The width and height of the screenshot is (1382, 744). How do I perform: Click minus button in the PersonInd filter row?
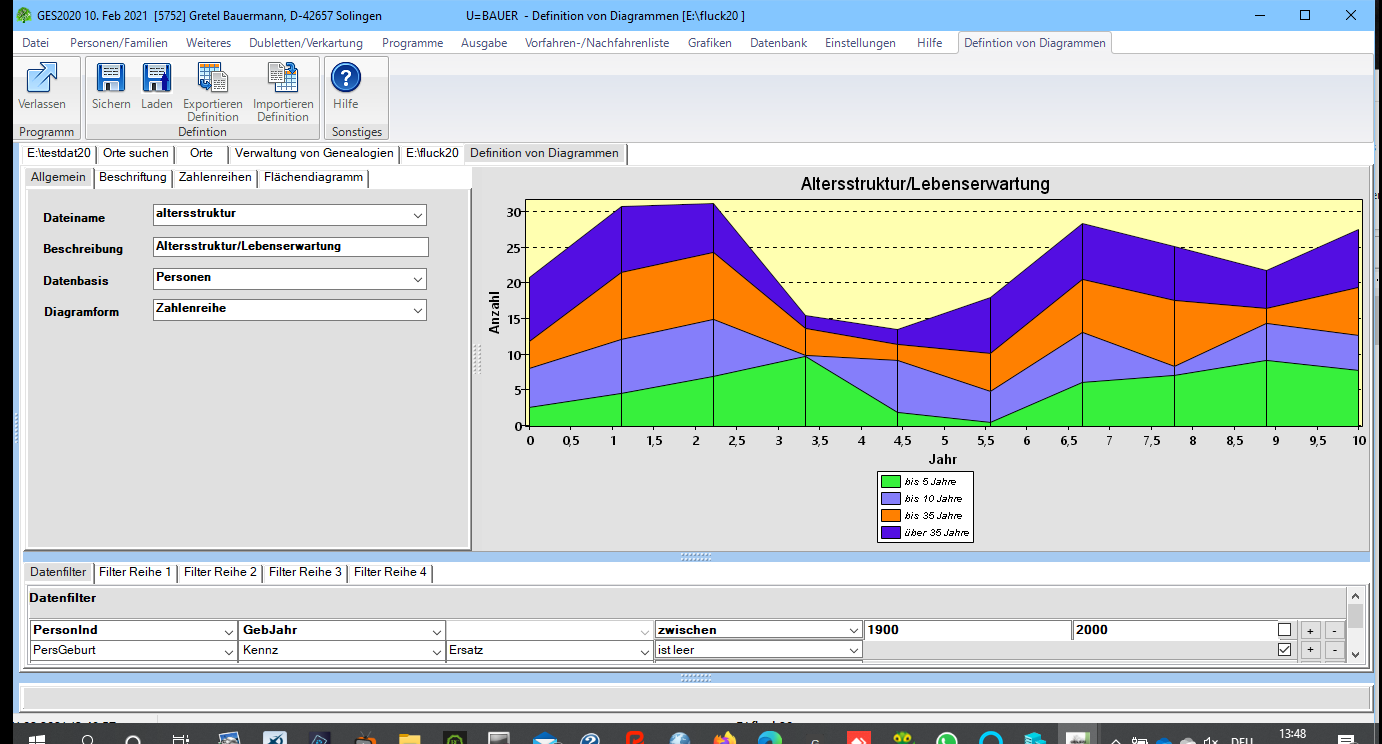pos(1332,630)
